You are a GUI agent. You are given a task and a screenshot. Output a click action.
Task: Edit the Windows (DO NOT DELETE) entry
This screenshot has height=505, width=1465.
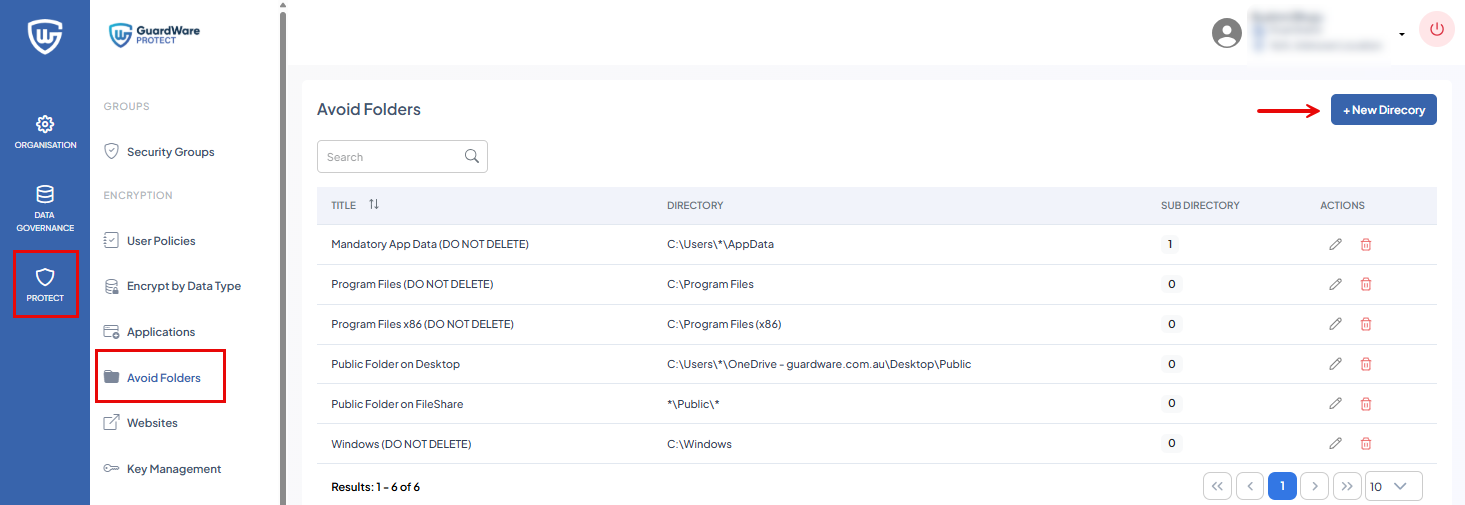click(1335, 443)
